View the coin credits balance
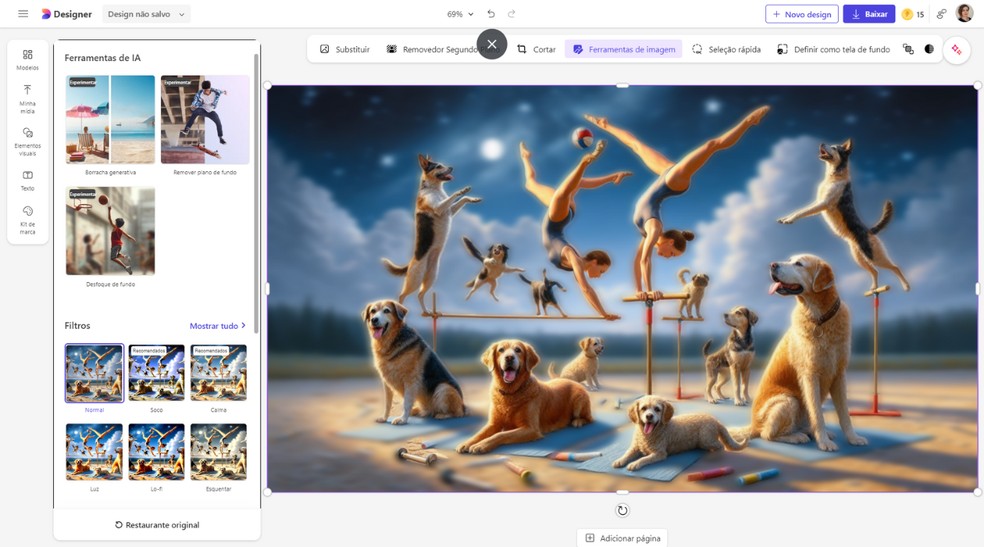This screenshot has width=984, height=547. 912,14
